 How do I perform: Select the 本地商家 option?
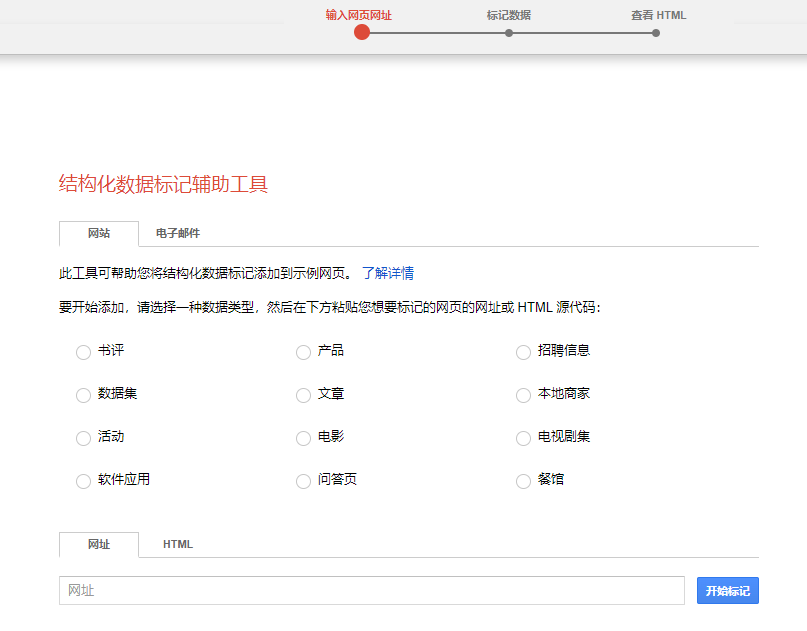pos(523,395)
